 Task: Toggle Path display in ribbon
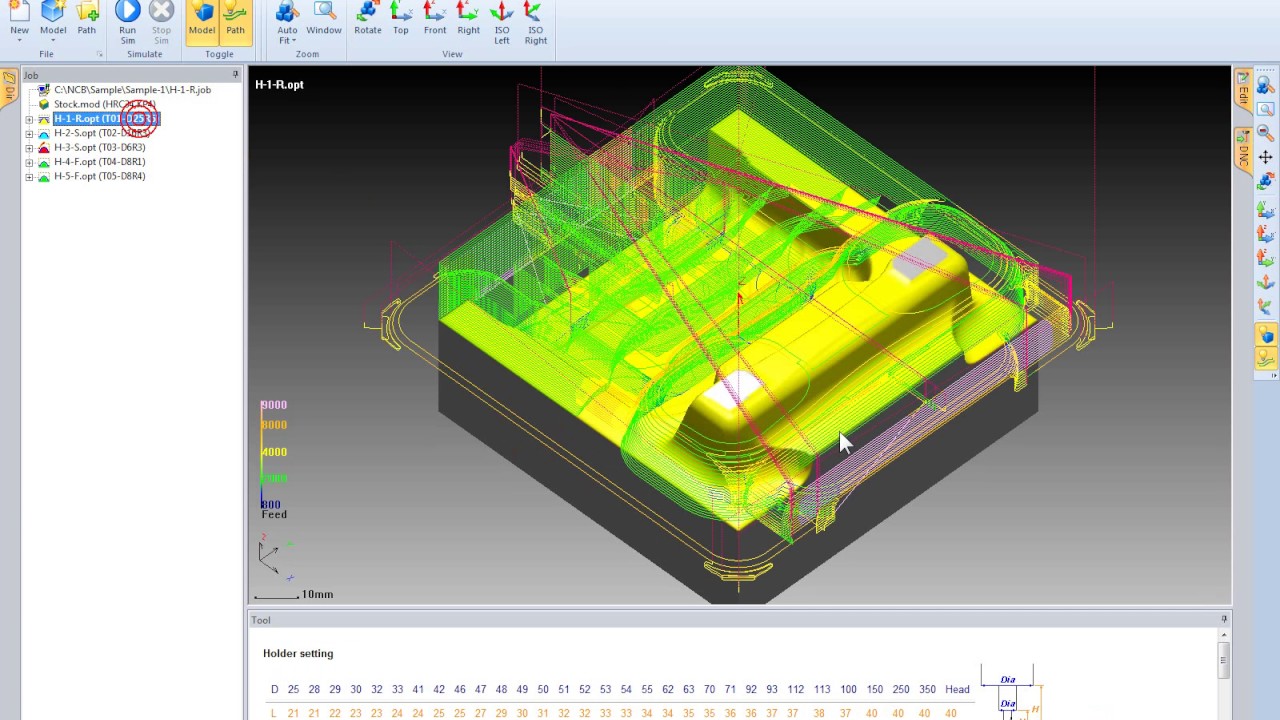(x=235, y=20)
